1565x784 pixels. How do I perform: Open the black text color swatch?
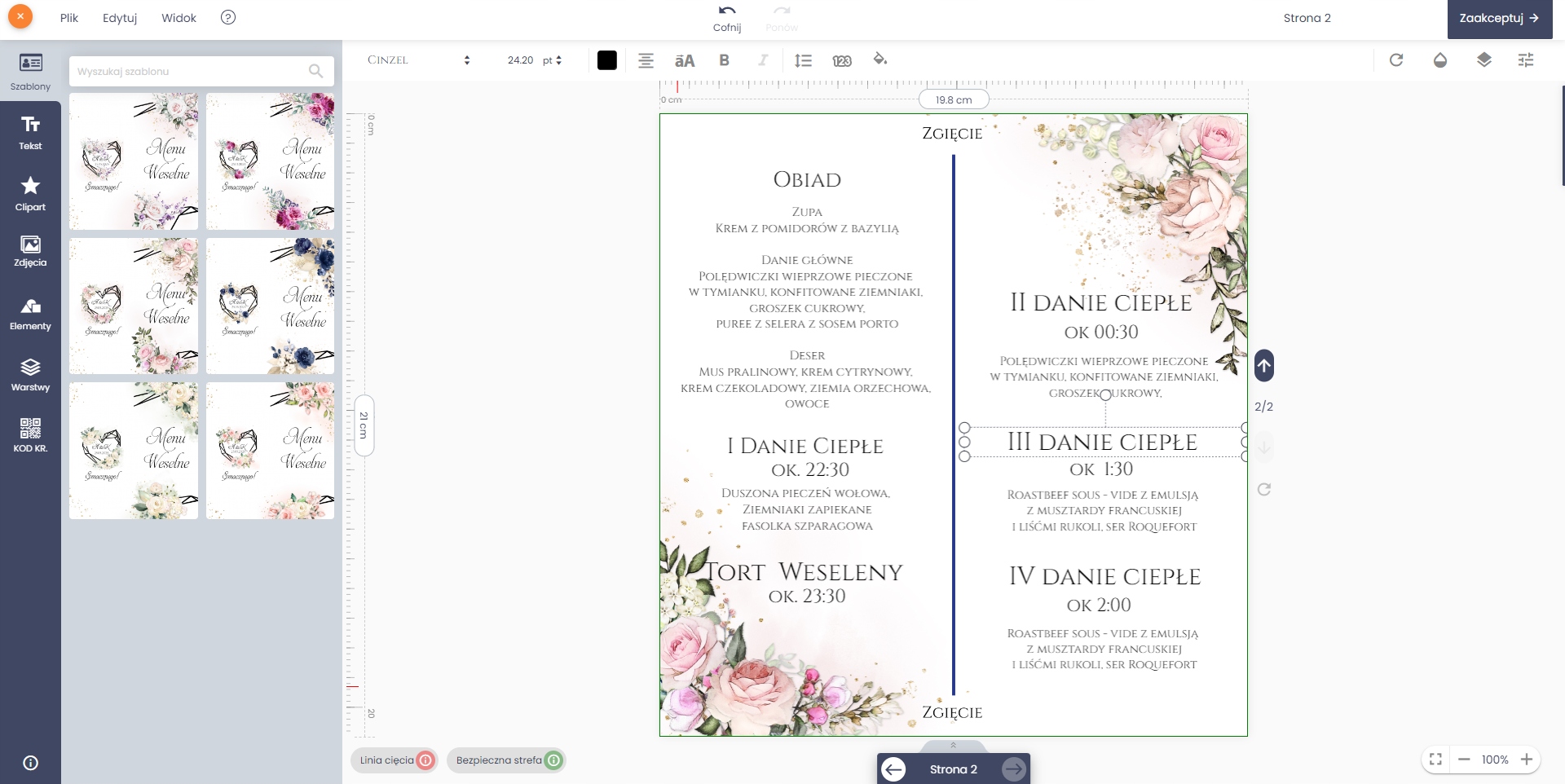tap(607, 60)
